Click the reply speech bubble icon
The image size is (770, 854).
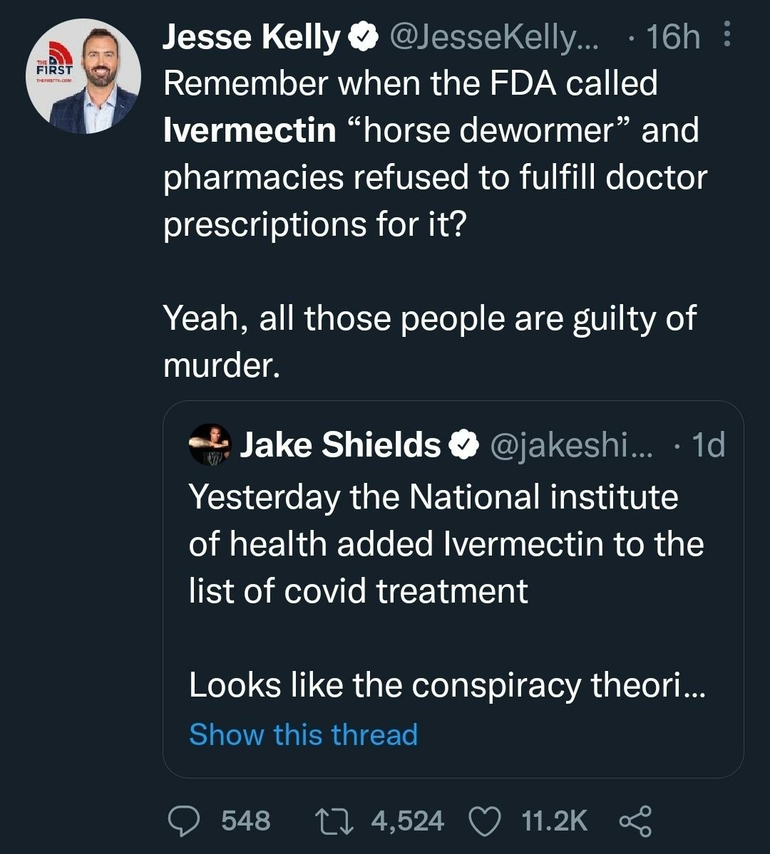point(185,821)
